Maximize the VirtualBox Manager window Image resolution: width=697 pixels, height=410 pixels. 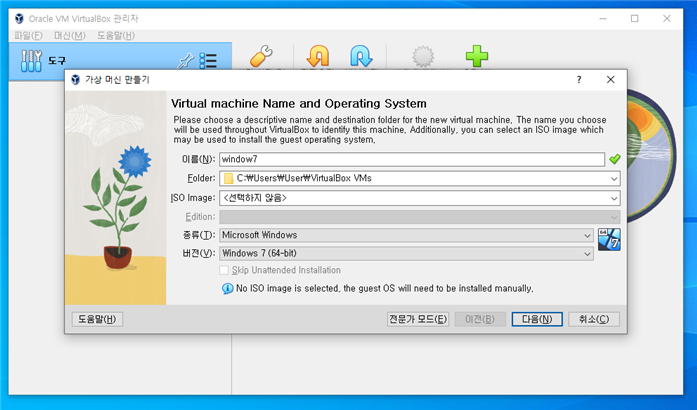[x=634, y=18]
